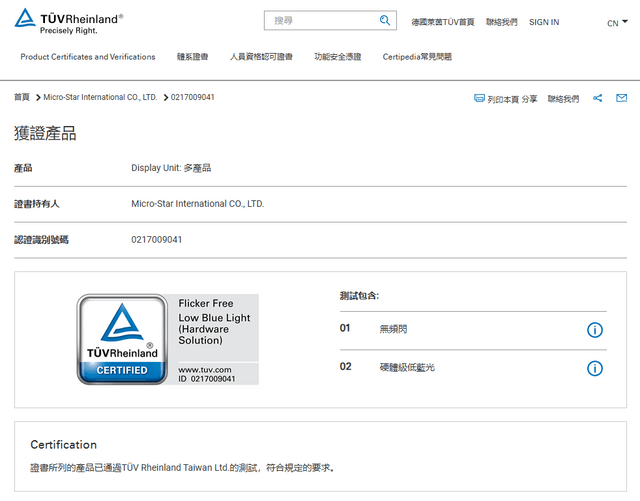Select certificate ID value 0217009041
640x501 pixels.
coord(156,240)
